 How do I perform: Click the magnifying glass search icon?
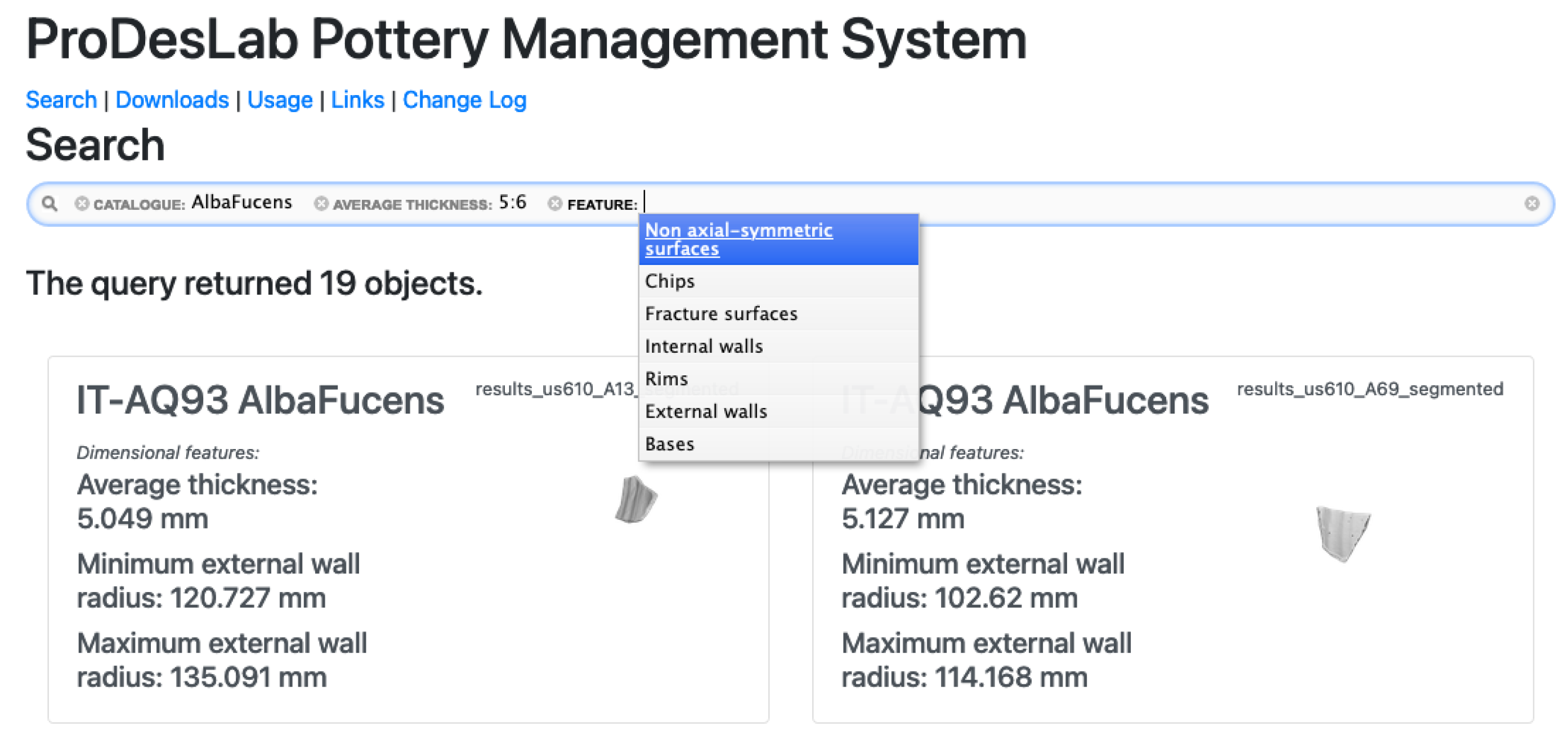point(50,204)
